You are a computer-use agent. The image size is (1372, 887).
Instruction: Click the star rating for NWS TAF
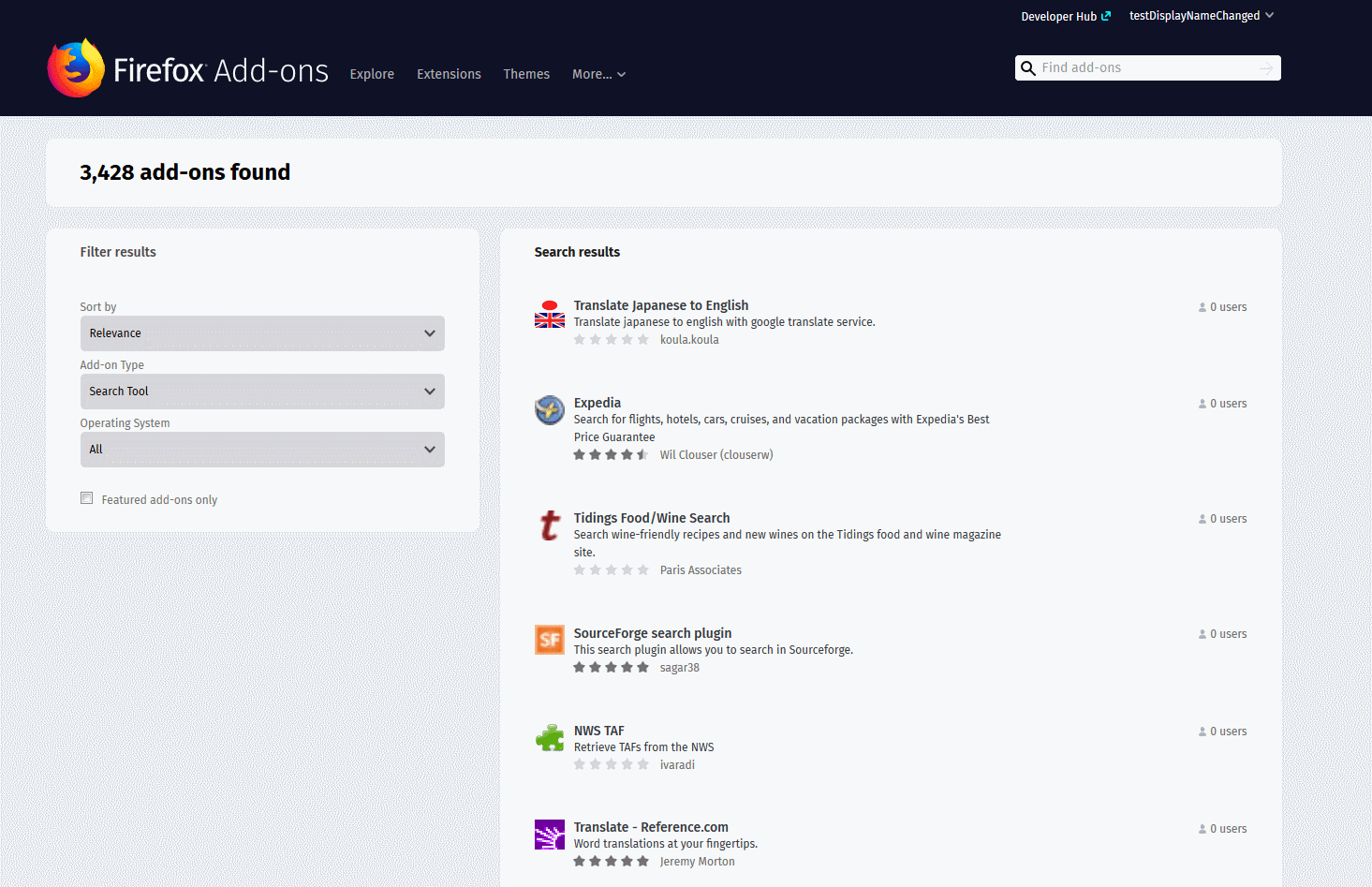pos(611,765)
